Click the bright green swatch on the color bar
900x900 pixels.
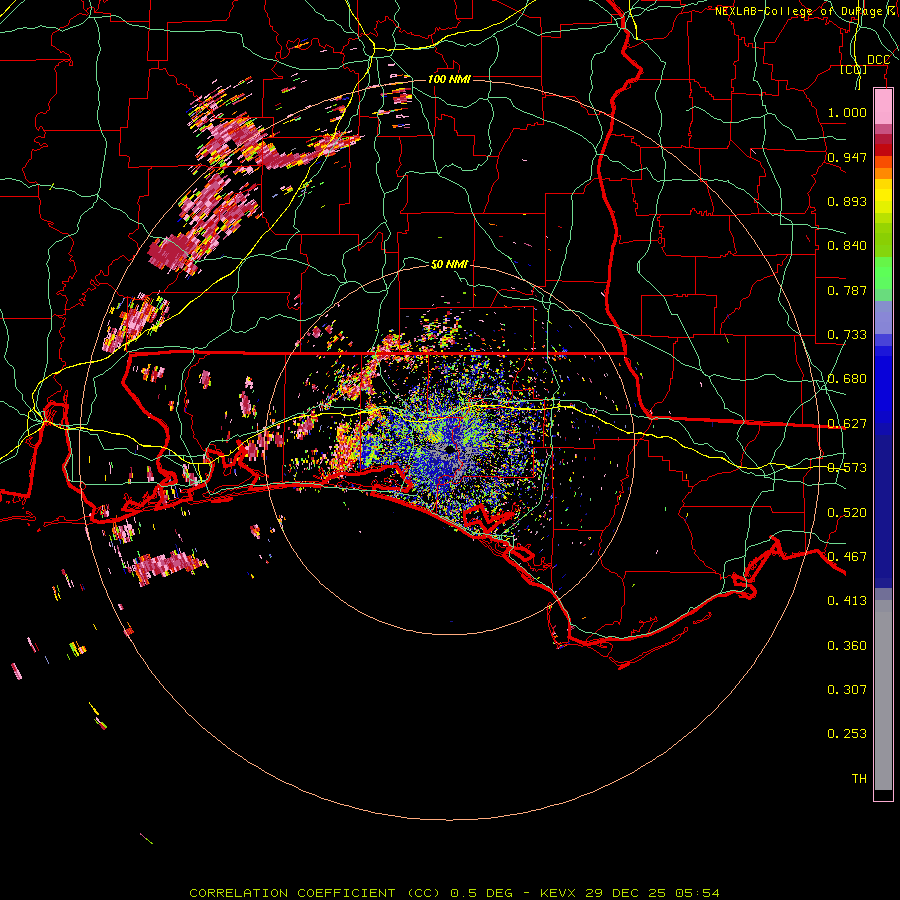click(x=883, y=273)
